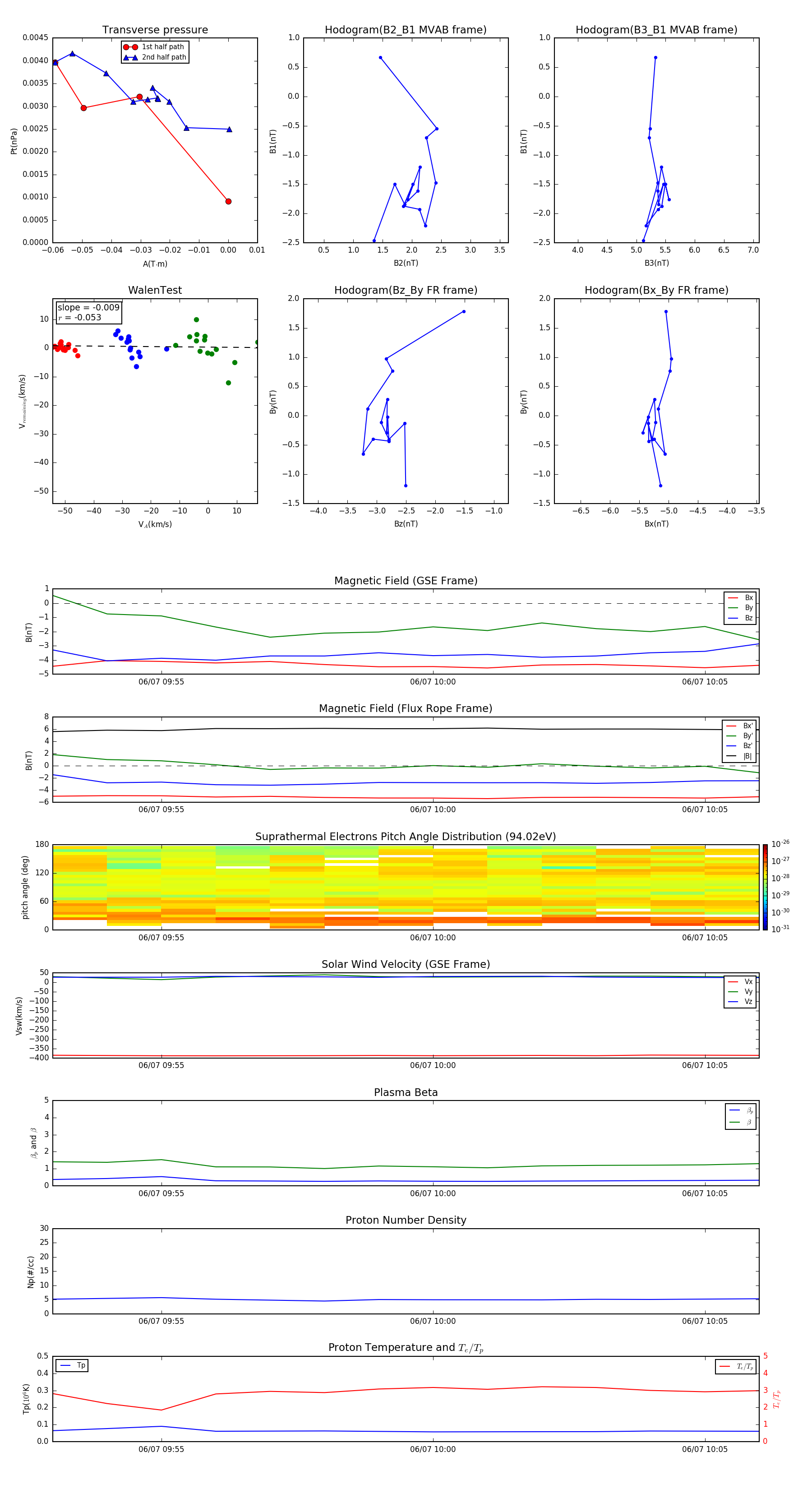
Task: Click the 'Hodogram(Bx_By FR frame)' title
Action: 656,290
